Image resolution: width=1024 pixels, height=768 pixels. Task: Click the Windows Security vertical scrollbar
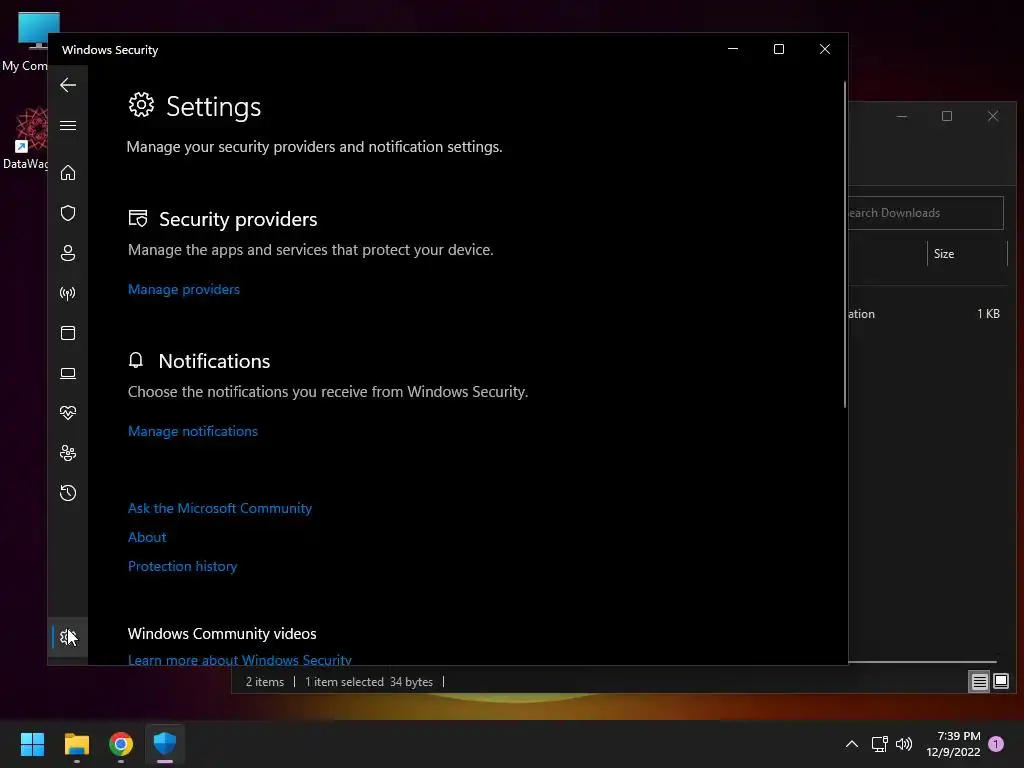[844, 245]
